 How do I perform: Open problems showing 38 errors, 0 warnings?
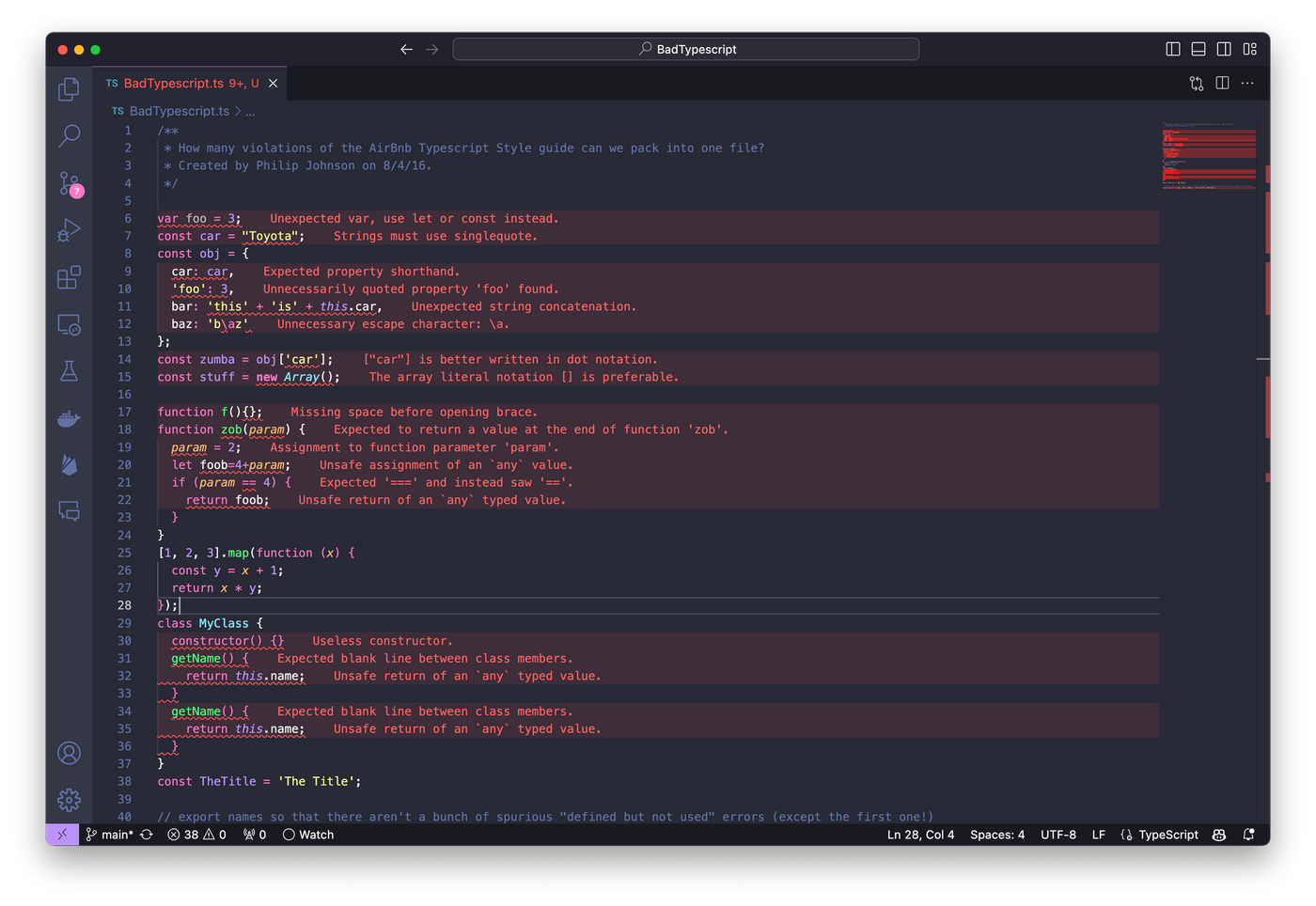(196, 835)
